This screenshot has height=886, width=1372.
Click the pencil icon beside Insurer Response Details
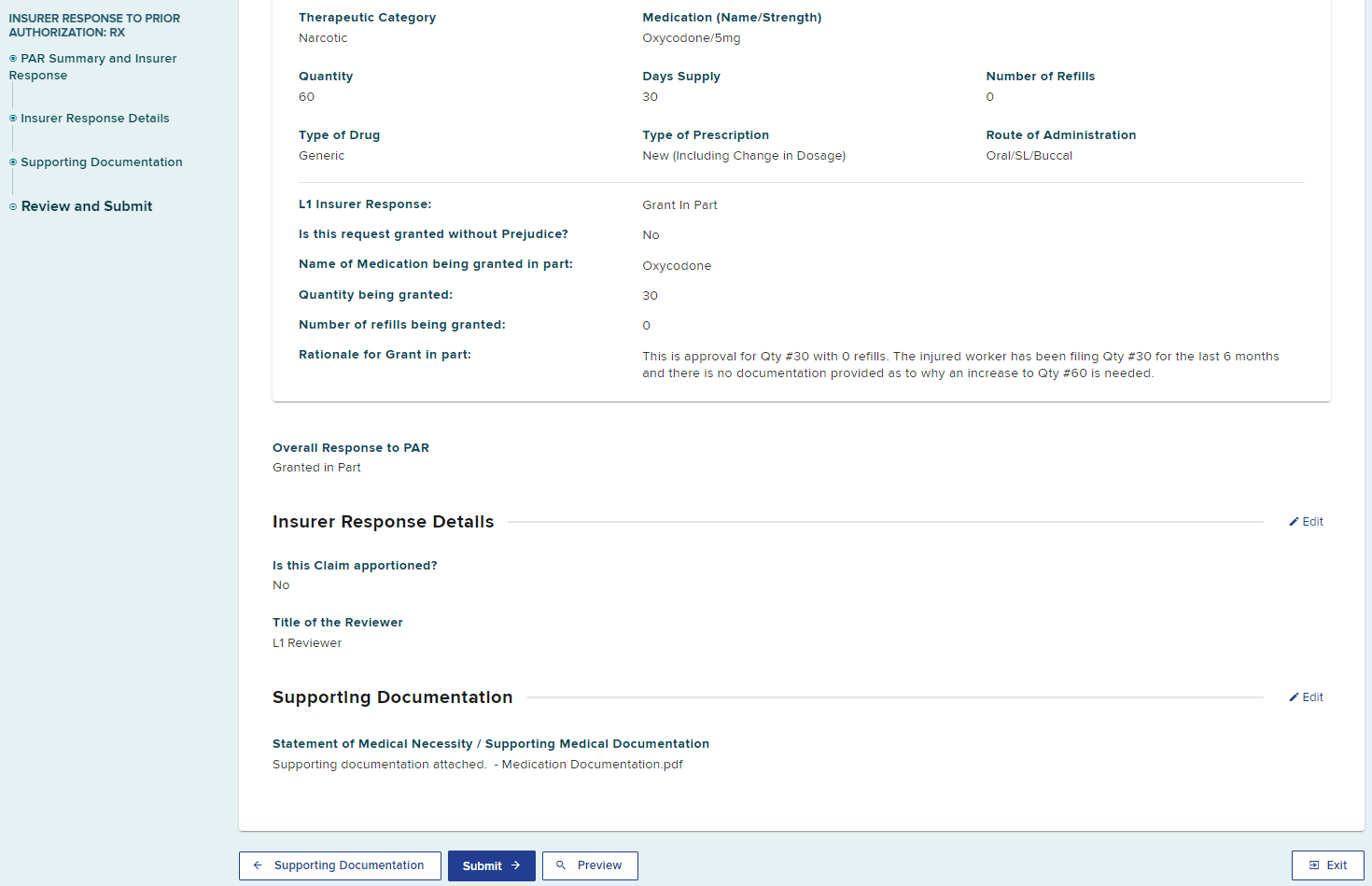[1294, 522]
